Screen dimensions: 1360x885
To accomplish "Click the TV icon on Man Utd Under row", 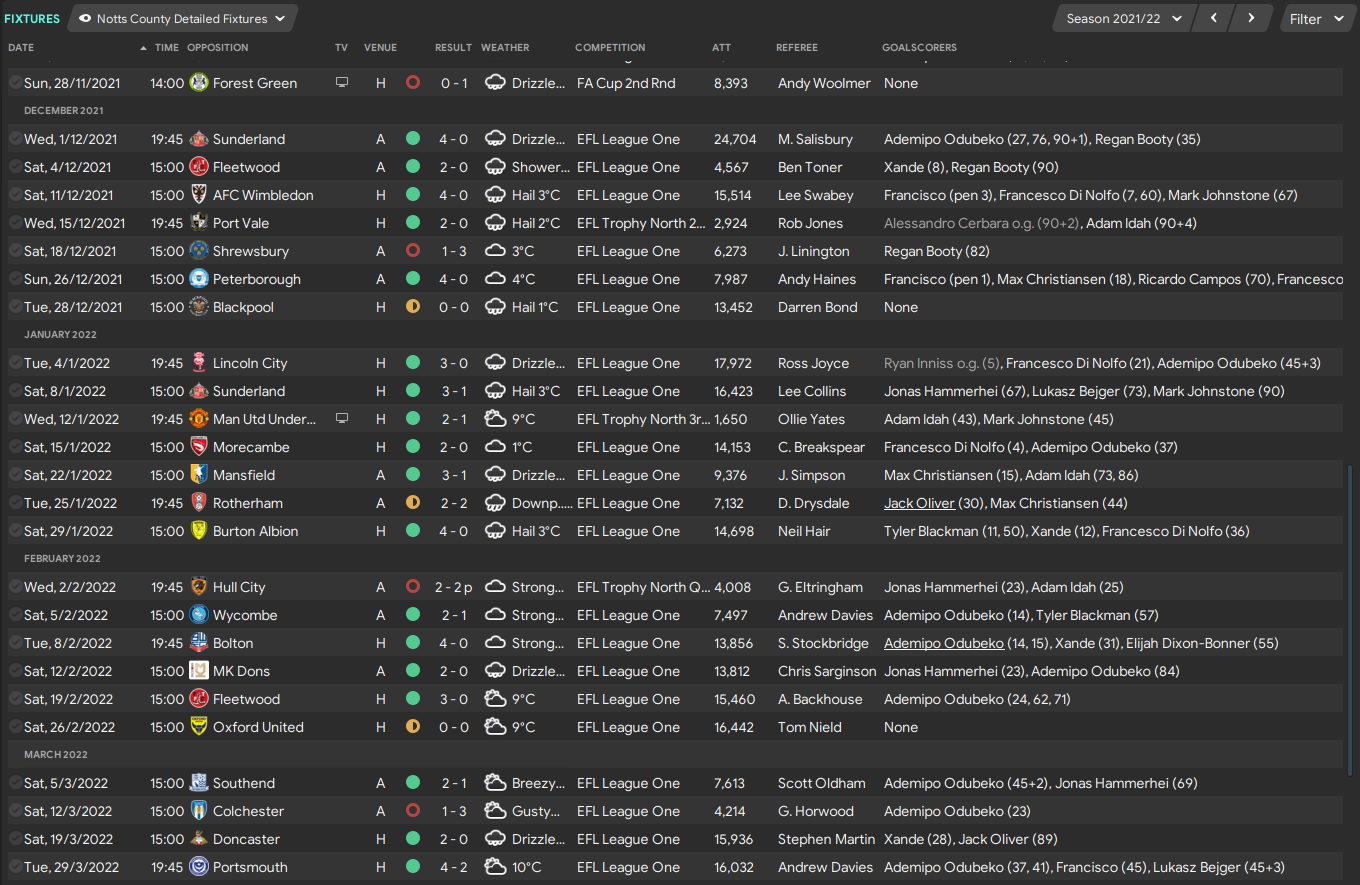I will (x=342, y=419).
